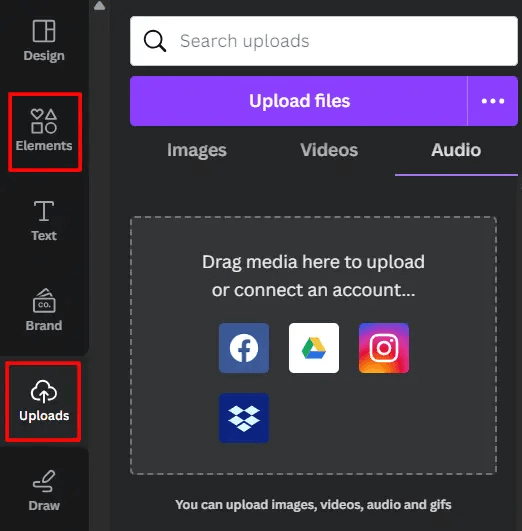
Task: Open the Design panel icon
Action: click(44, 31)
